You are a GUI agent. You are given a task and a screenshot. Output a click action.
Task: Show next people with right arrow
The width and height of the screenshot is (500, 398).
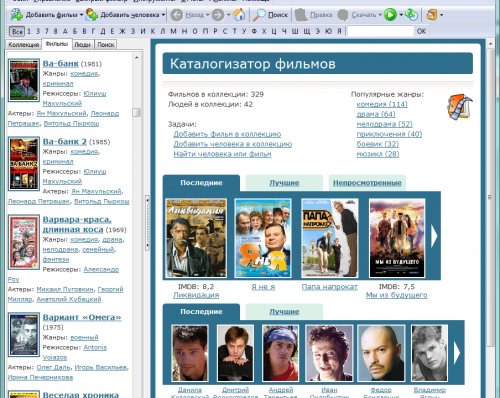pos(457,353)
